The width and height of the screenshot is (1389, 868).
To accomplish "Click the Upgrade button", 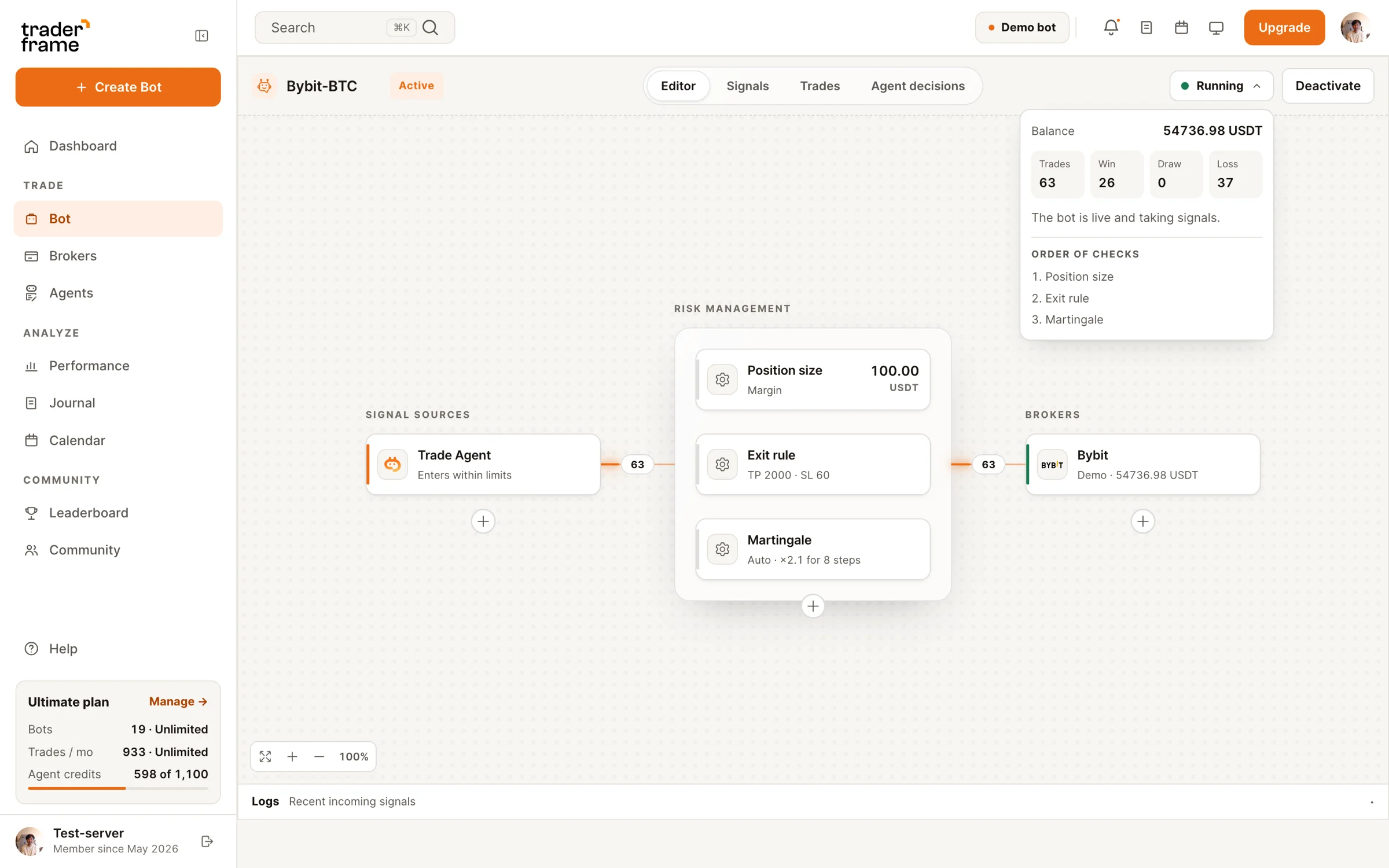I will click(x=1284, y=27).
